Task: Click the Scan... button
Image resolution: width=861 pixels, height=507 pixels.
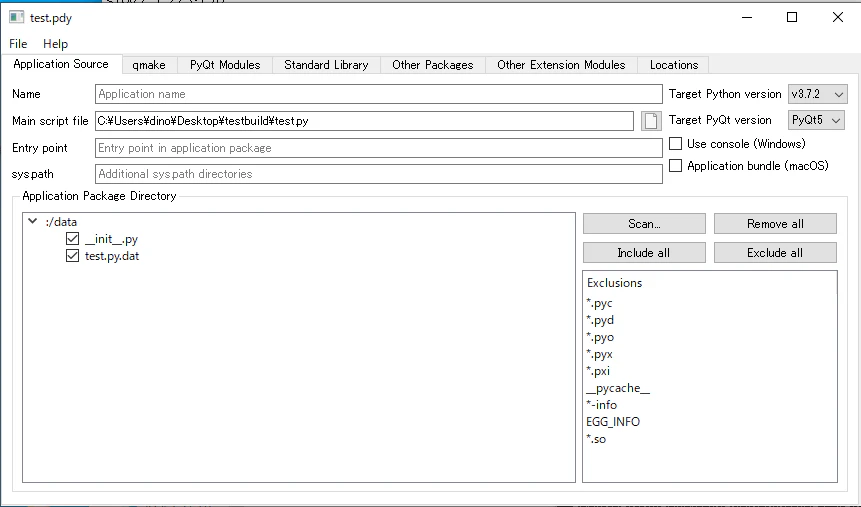Action: (x=644, y=224)
